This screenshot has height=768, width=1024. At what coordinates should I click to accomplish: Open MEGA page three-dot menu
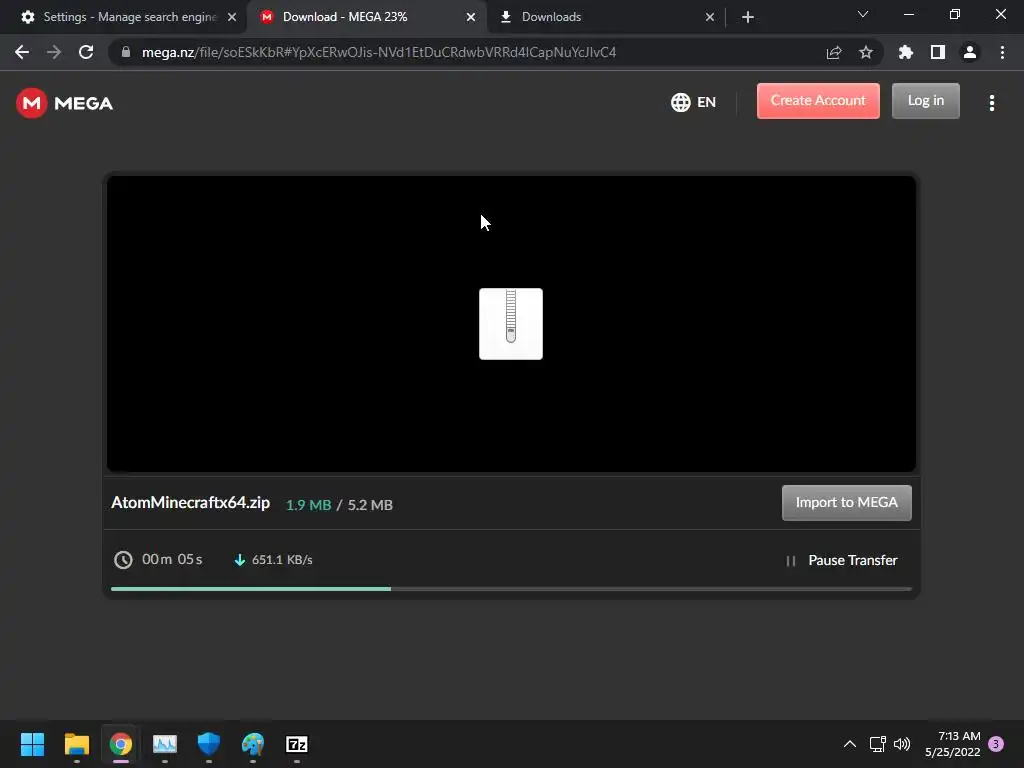coord(991,103)
